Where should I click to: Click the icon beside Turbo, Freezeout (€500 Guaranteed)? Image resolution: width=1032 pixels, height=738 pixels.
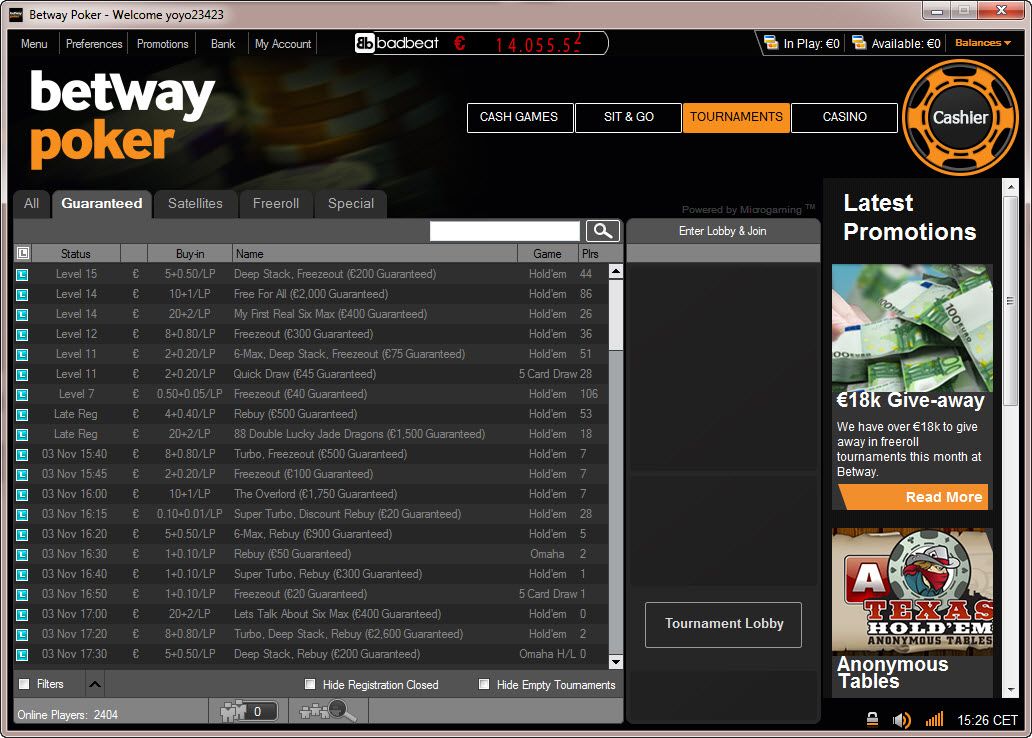pos(22,454)
